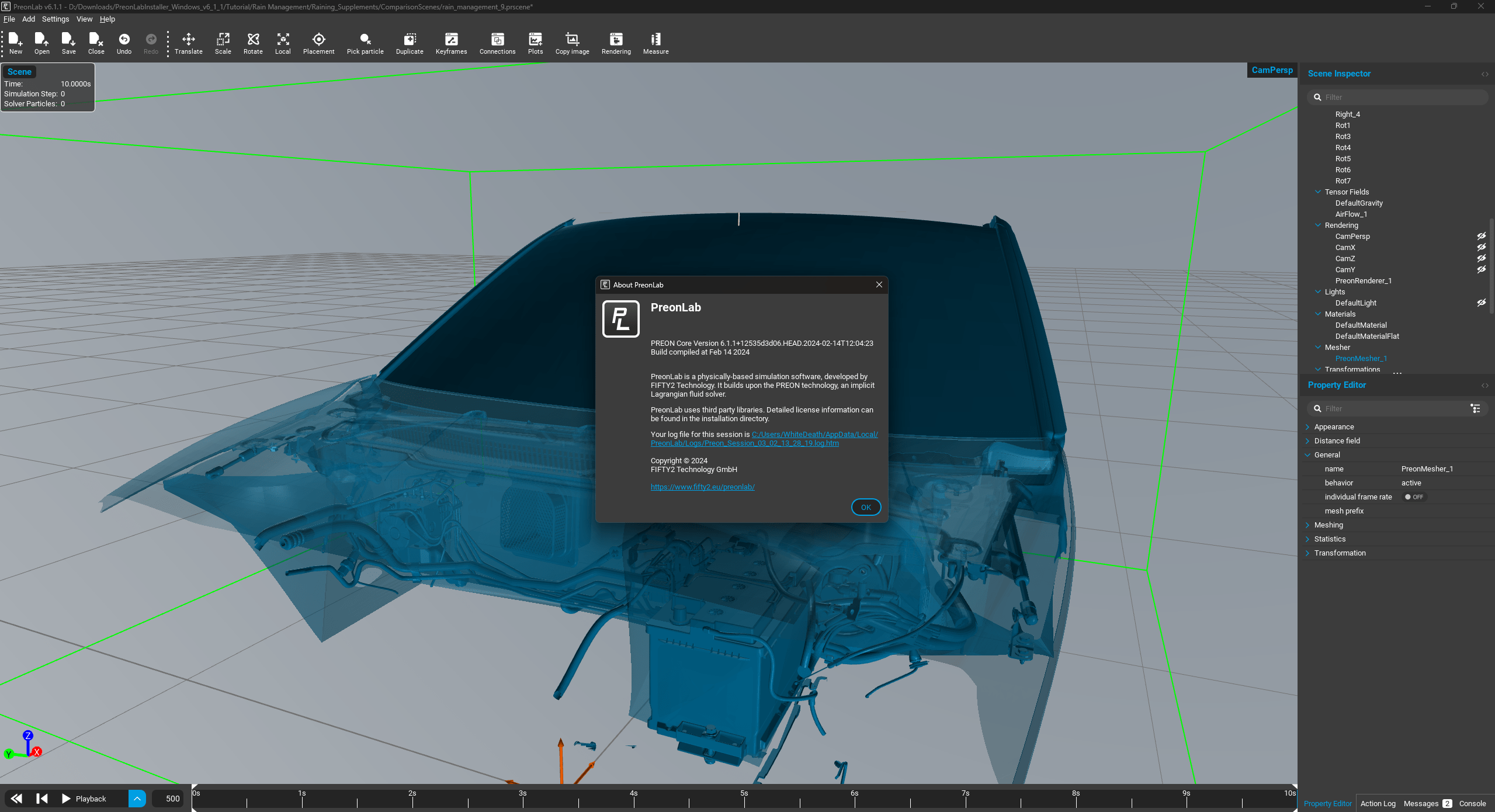The height and width of the screenshot is (812, 1495).
Task: Click the New scene toolbar icon
Action: (16, 43)
